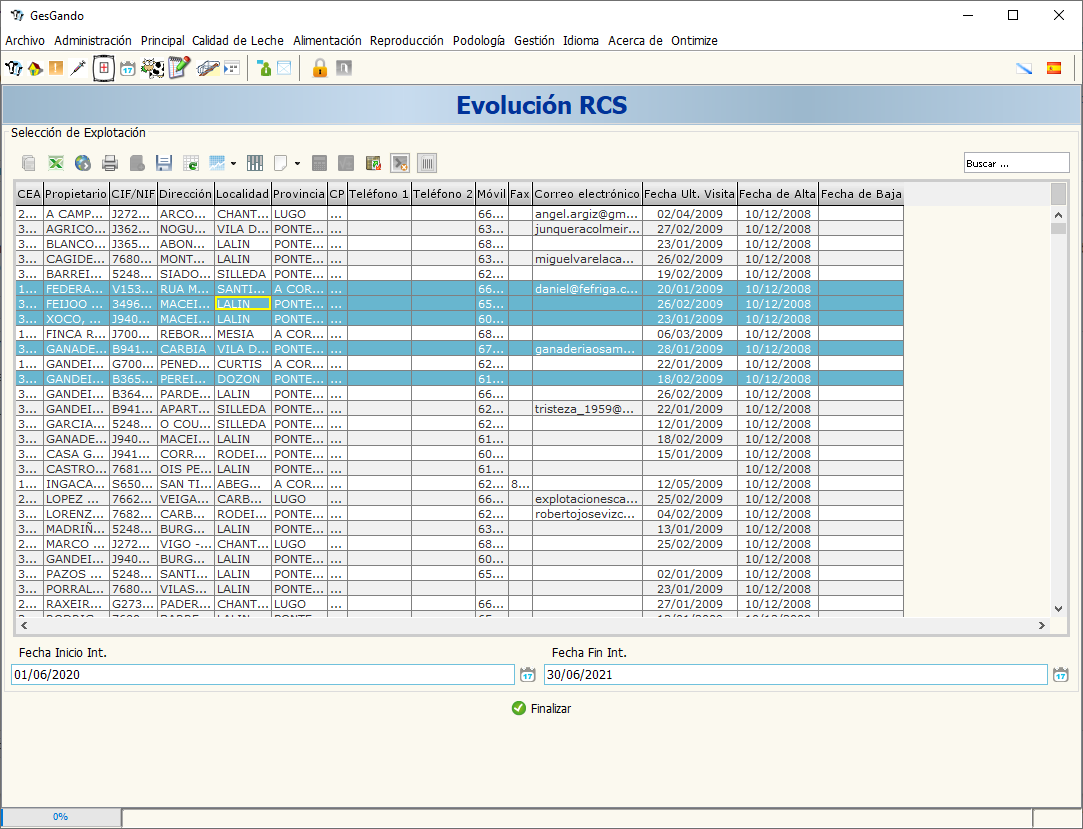
Task: Click the vertical bars icon ending the table toolbar
Action: 428,163
